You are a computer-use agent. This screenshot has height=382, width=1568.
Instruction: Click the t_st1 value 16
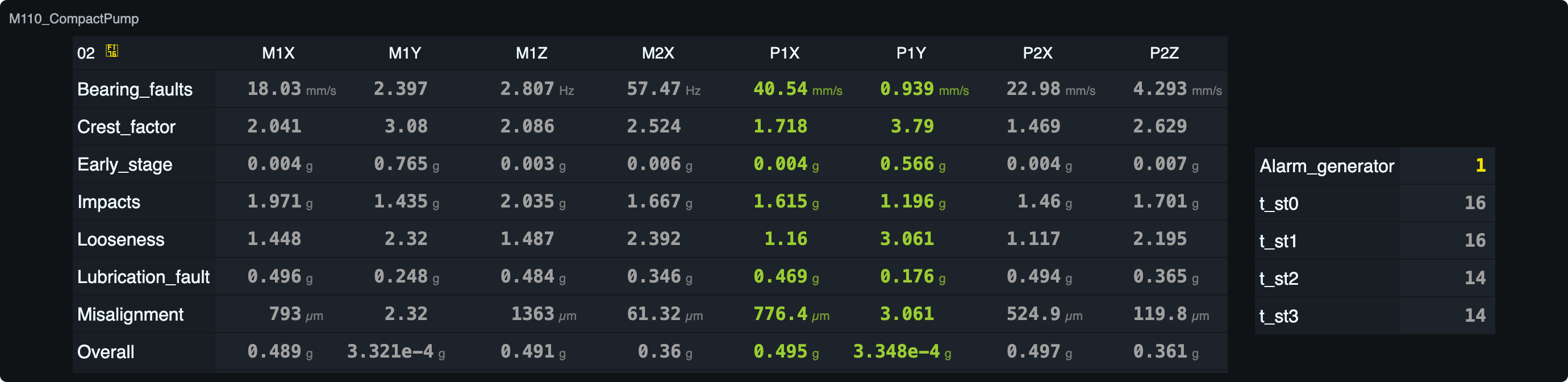pos(1475,240)
